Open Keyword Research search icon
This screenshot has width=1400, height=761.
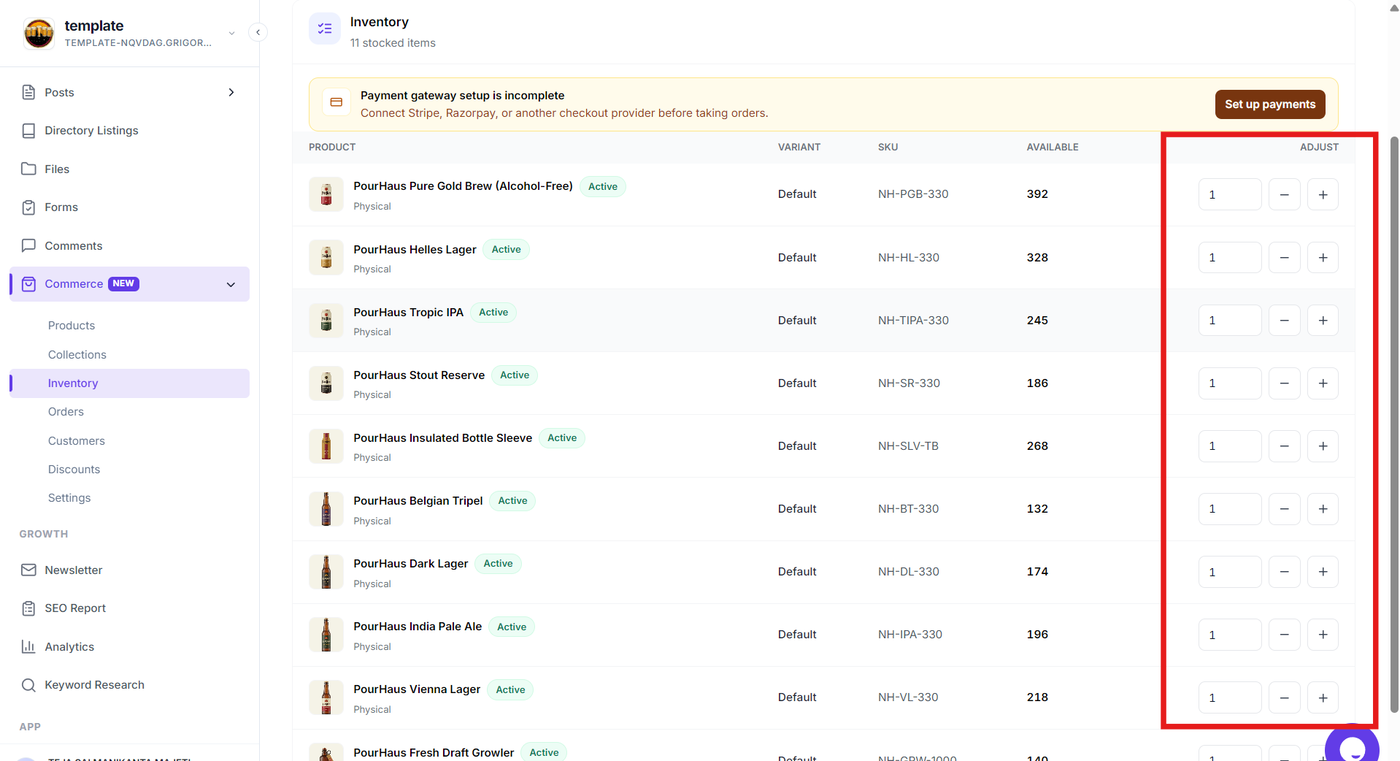pyautogui.click(x=28, y=685)
